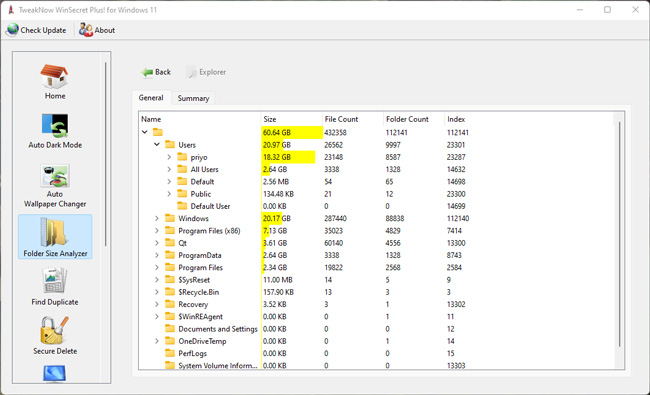Click the Qt folder icon

(170, 242)
